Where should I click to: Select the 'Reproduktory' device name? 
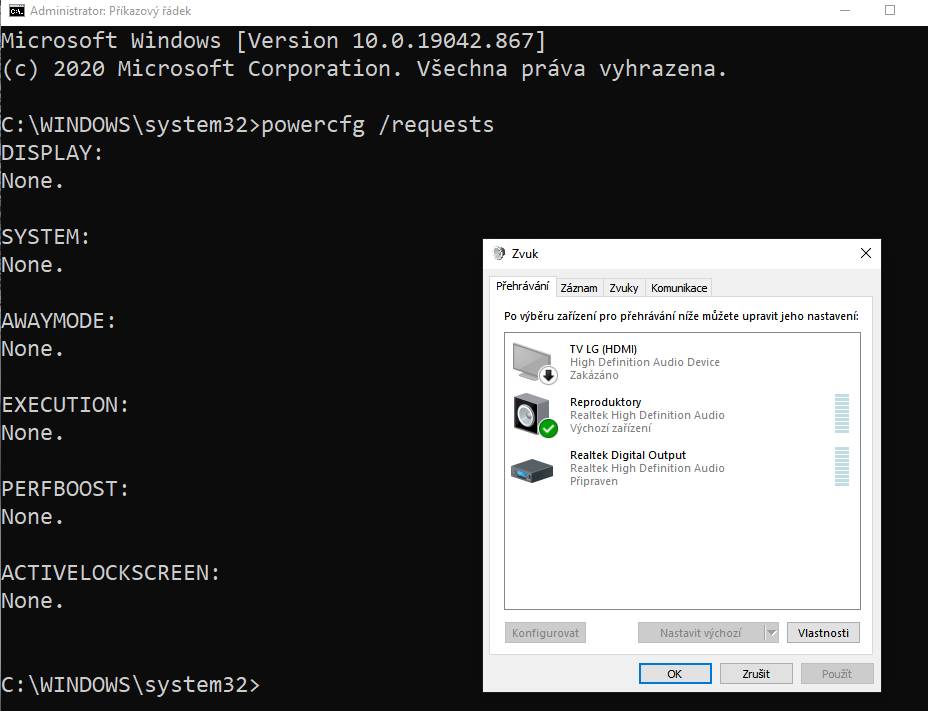point(605,402)
